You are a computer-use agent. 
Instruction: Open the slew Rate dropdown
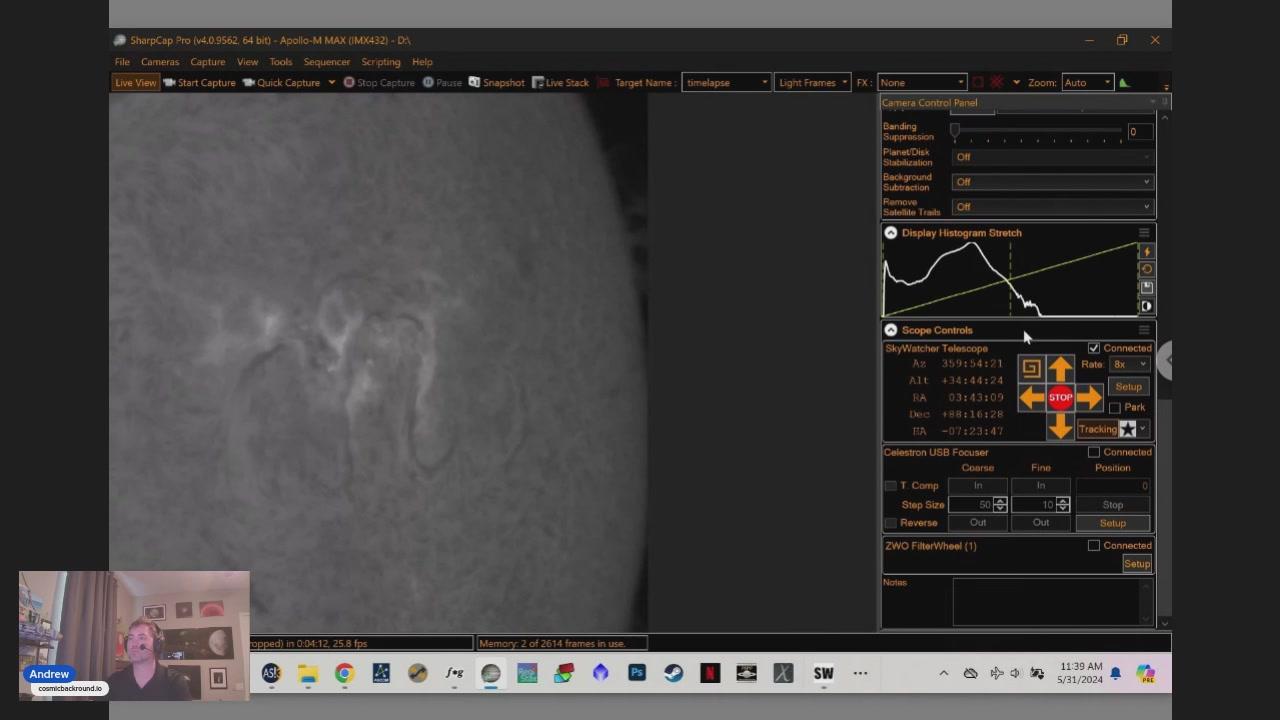[1129, 365]
